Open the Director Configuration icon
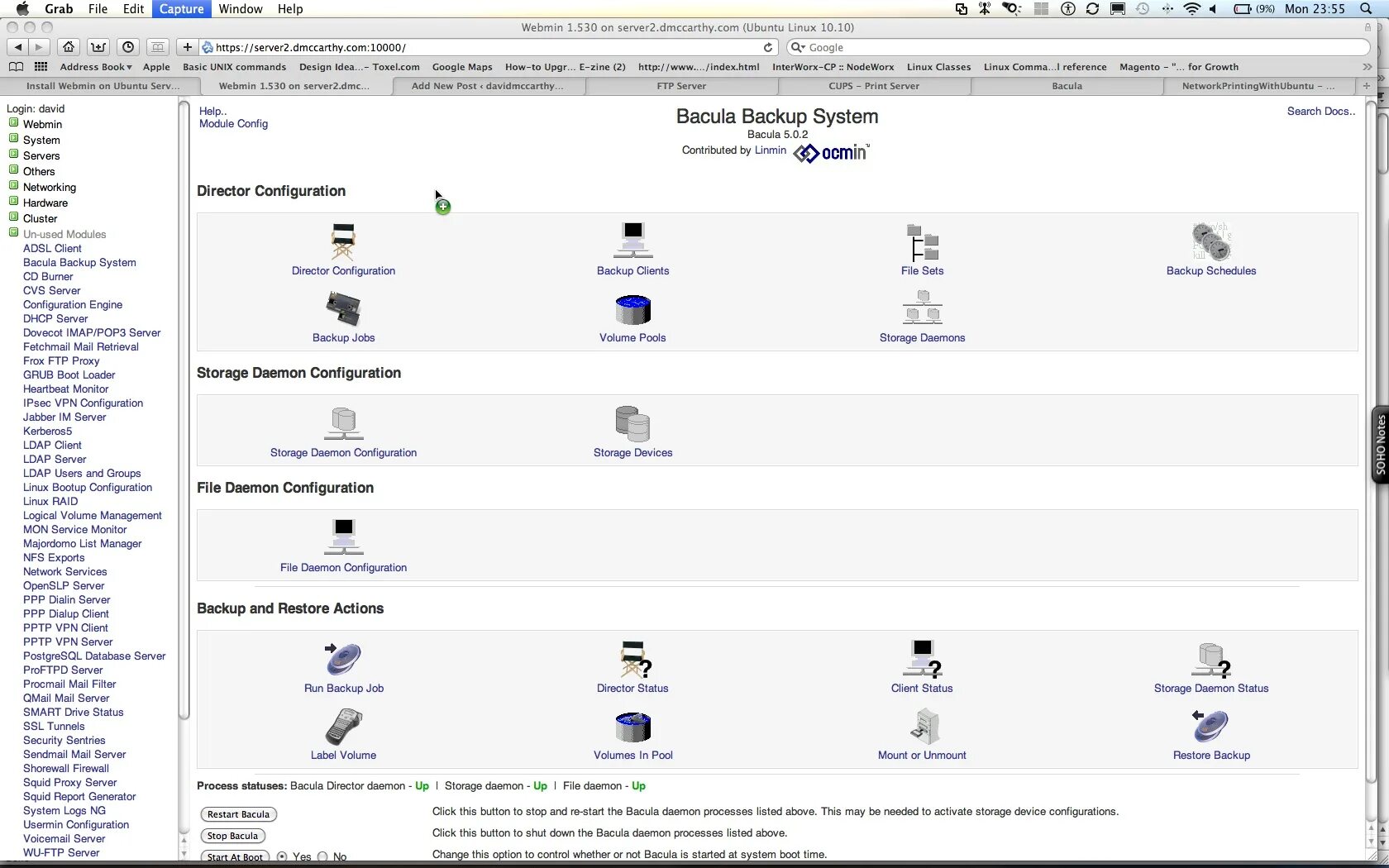The height and width of the screenshot is (868, 1389). pos(343,241)
